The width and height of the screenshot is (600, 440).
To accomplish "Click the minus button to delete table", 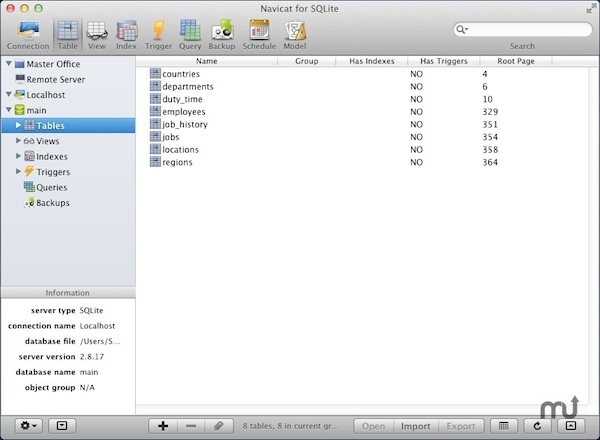I will pos(191,426).
